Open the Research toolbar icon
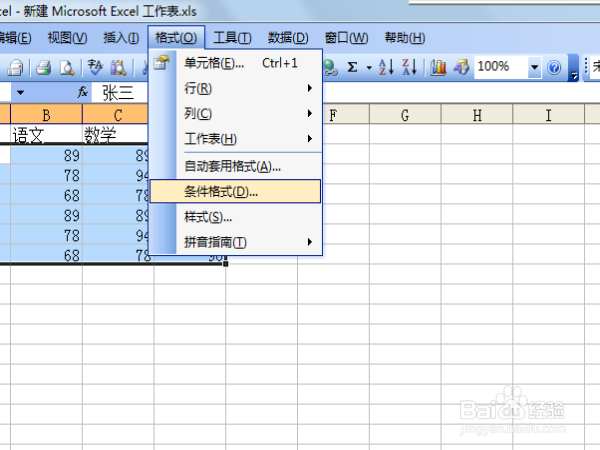 [x=119, y=68]
